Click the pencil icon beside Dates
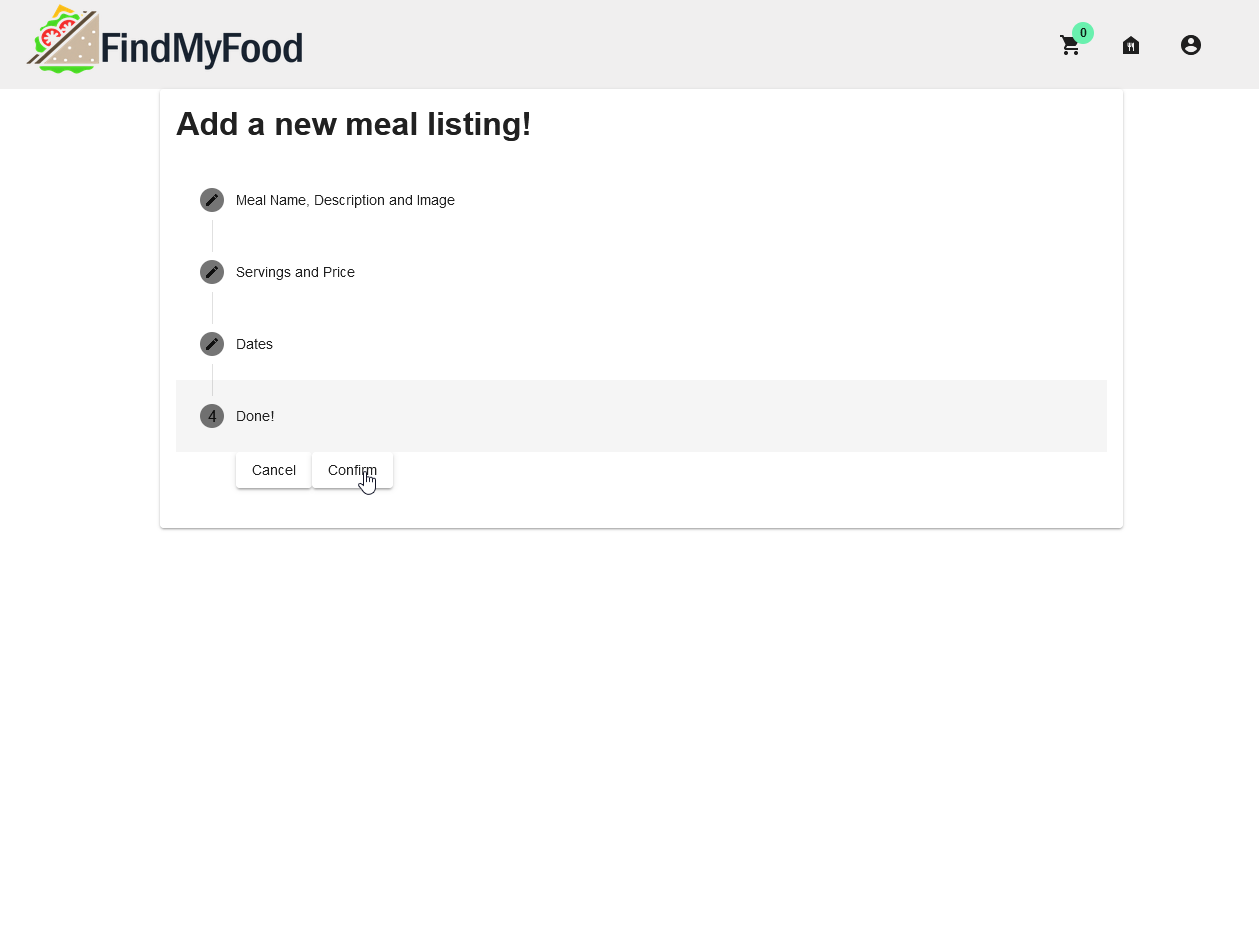1259x927 pixels. [212, 344]
